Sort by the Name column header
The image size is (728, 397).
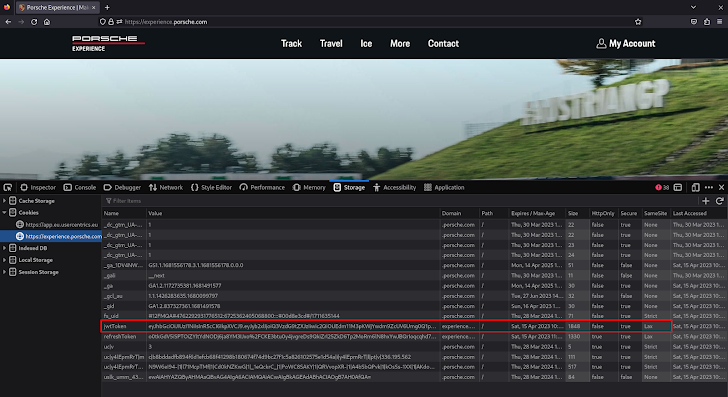pos(124,214)
